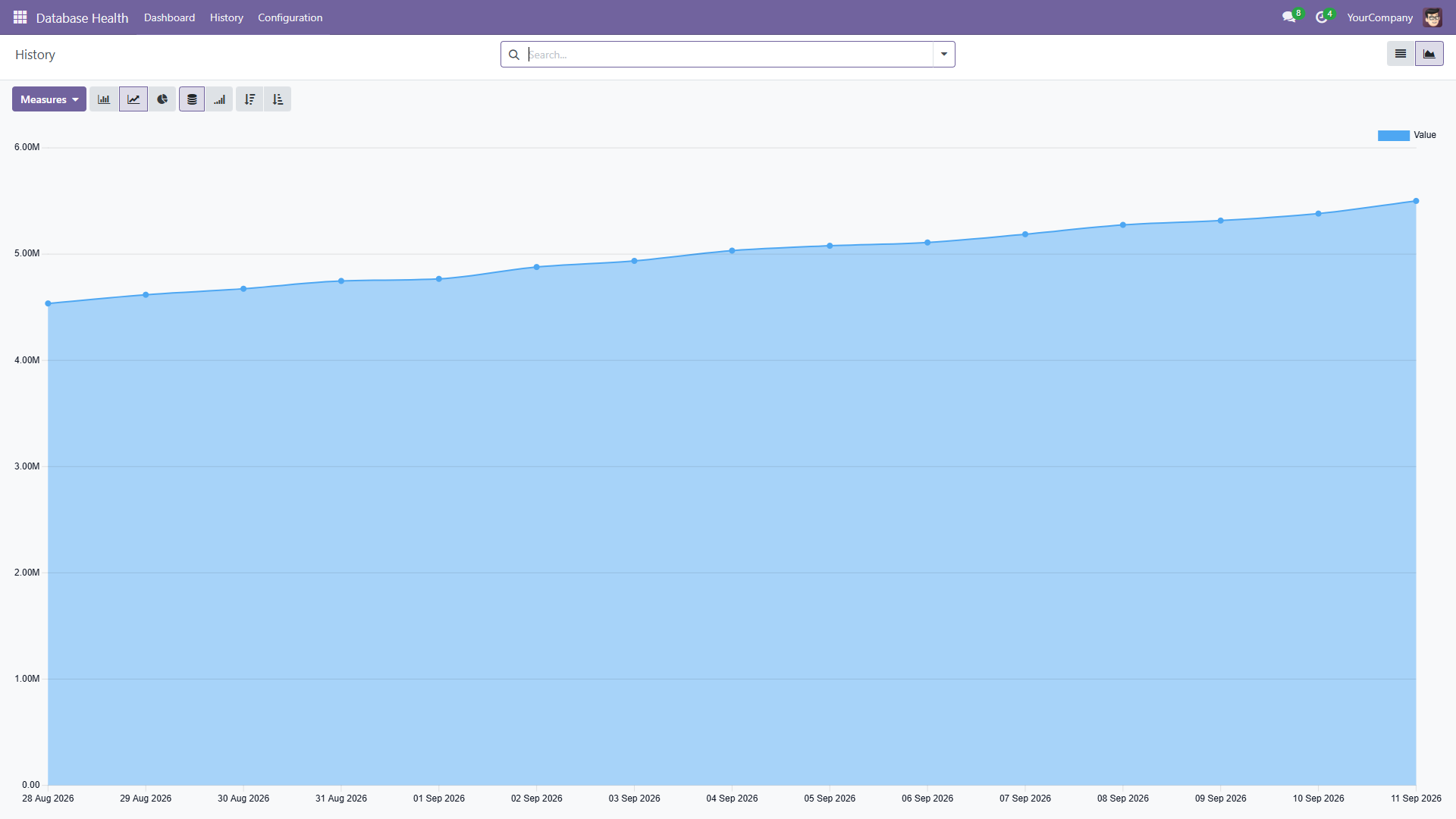Toggle stacked chart mode
The width and height of the screenshot is (1456, 819).
coord(192,99)
